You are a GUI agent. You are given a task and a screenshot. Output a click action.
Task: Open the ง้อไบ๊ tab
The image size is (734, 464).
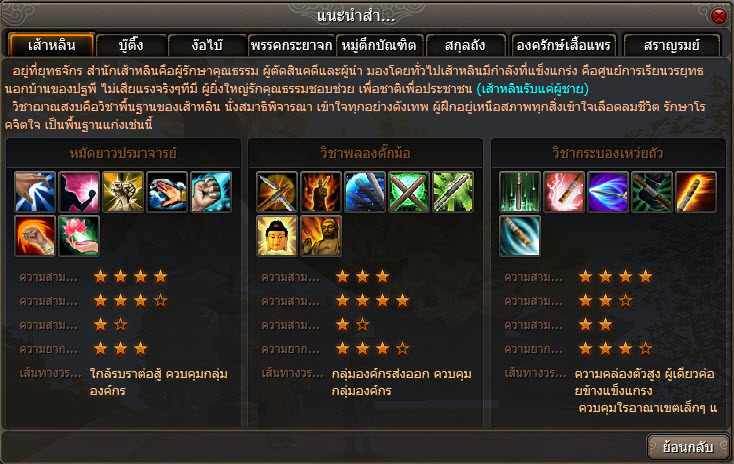207,45
